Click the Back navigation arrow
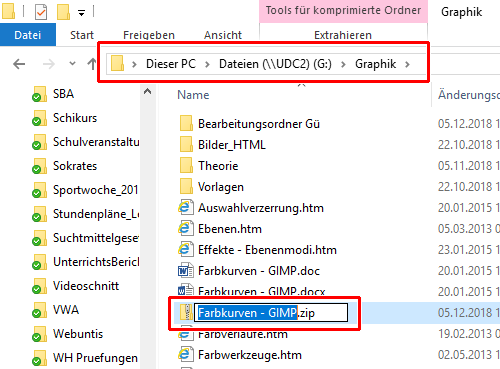The width and height of the screenshot is (500, 369). point(19,64)
